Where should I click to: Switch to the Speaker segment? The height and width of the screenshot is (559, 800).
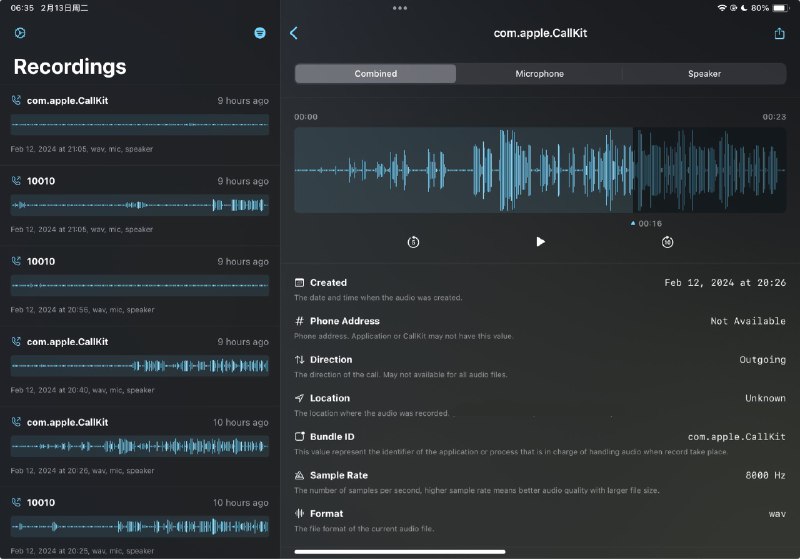point(704,74)
